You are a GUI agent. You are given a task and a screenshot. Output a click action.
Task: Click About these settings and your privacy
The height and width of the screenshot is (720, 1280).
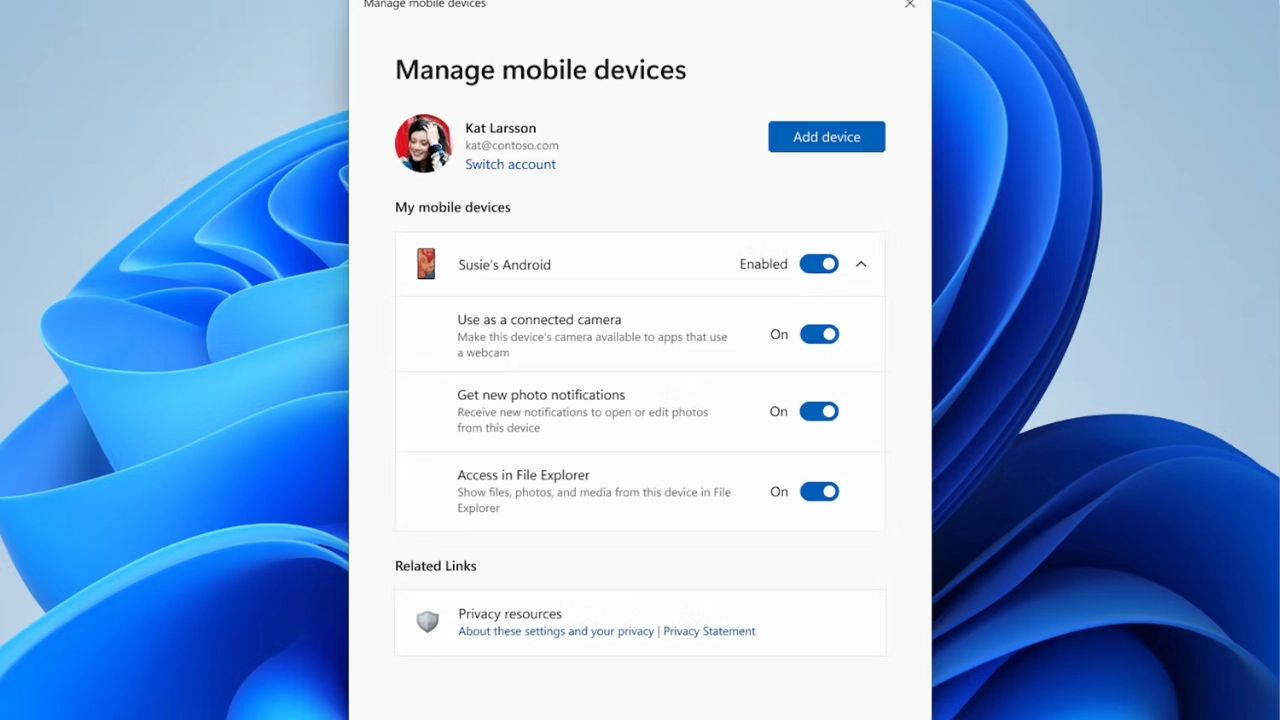coord(555,631)
